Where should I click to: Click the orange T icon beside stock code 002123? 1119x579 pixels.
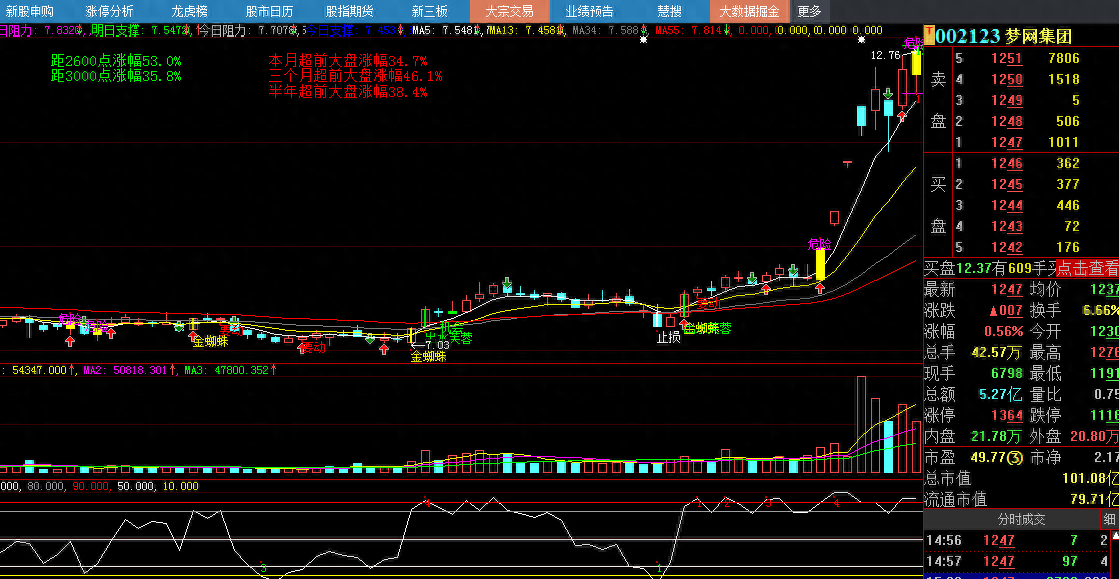tap(929, 37)
